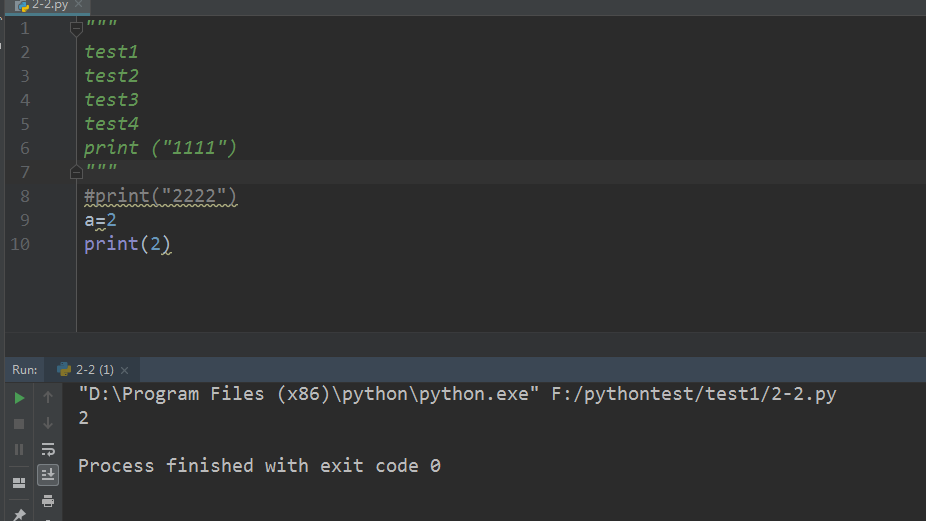The width and height of the screenshot is (926, 521).
Task: Close the 2-2 (1) run tab
Action: pos(125,370)
